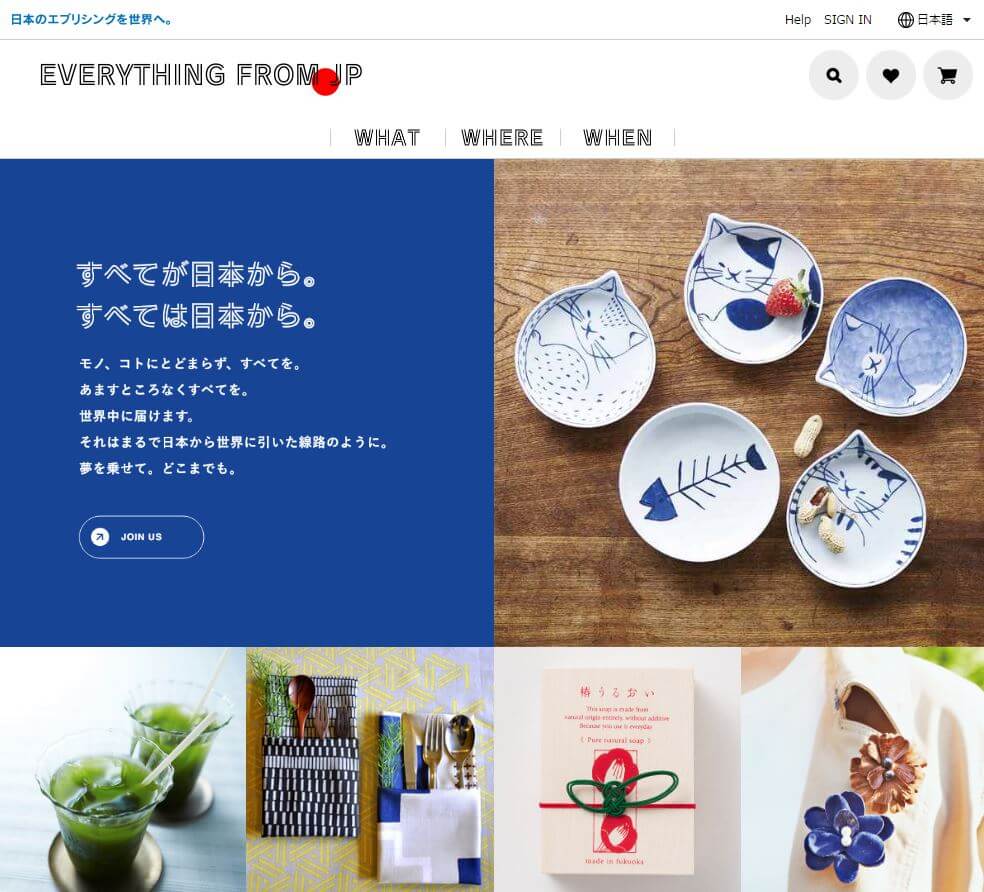Click the red circle in the logo

tap(326, 82)
